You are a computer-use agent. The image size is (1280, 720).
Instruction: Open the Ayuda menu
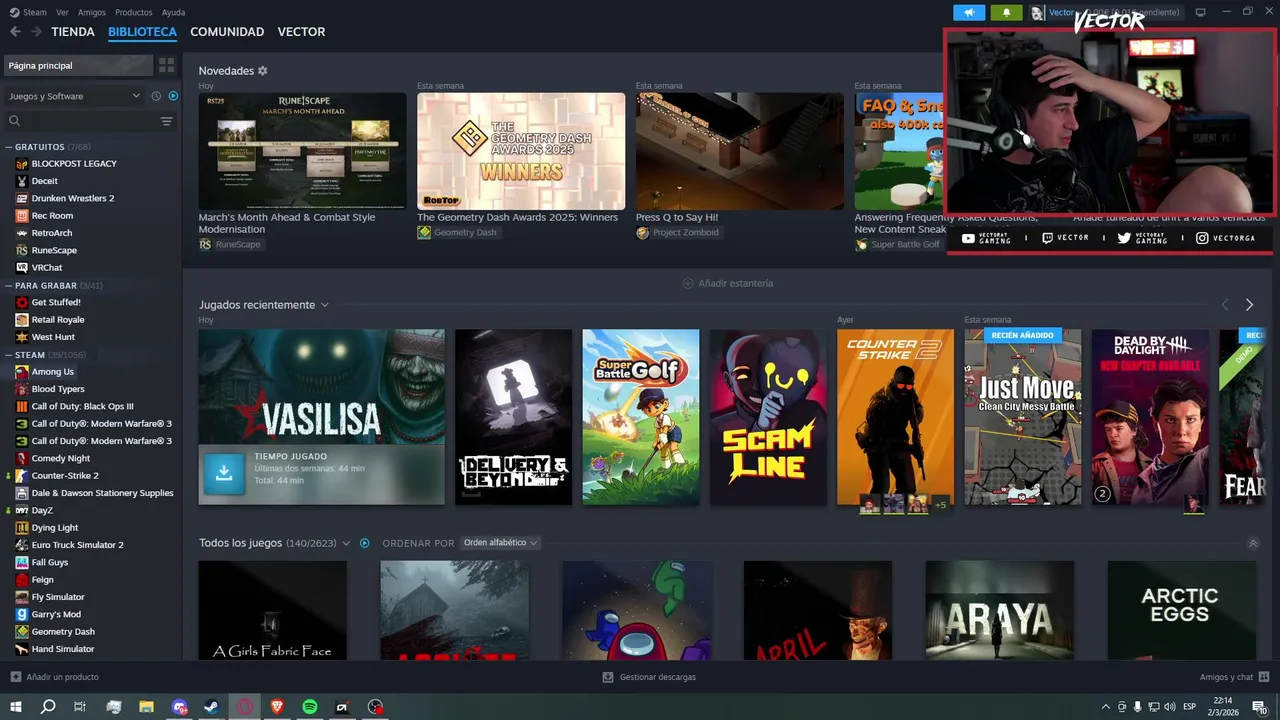173,12
